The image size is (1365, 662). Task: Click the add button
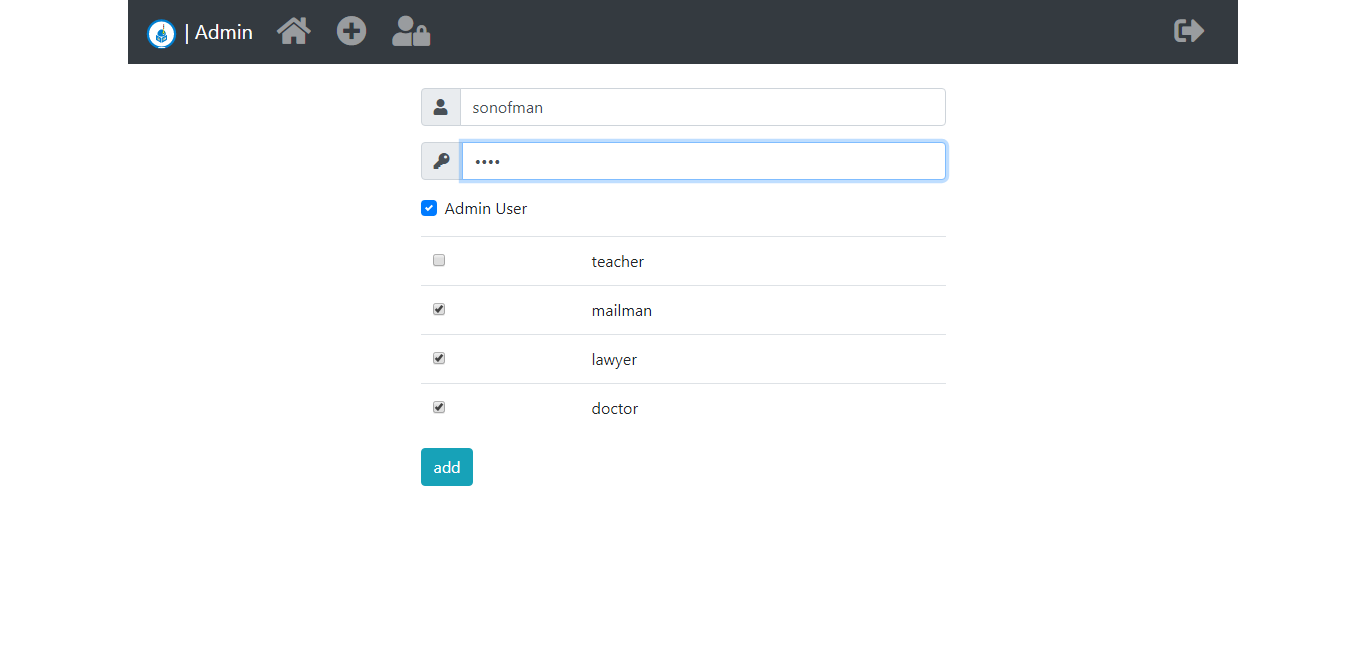(x=447, y=467)
